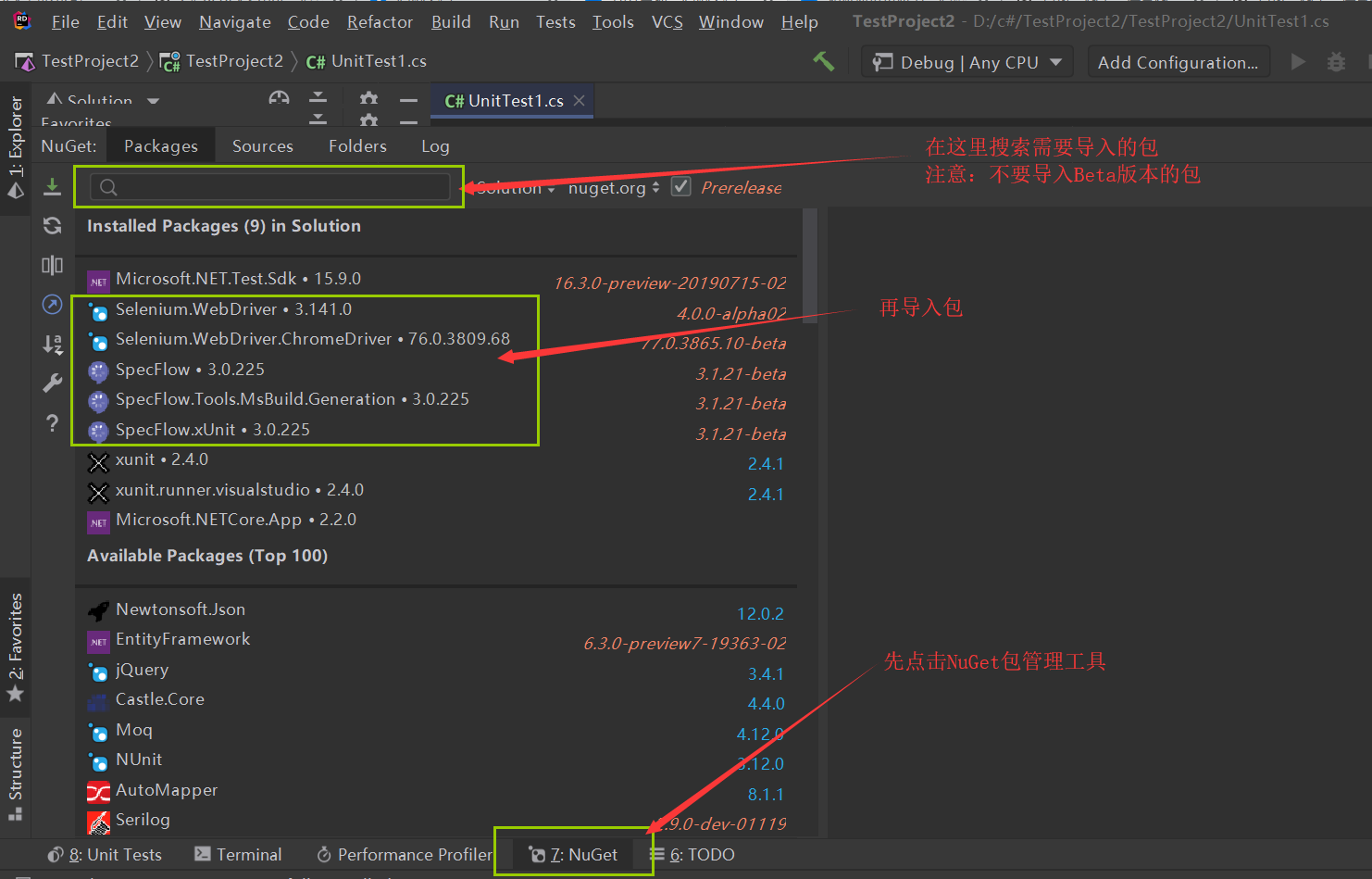Click the NuGet download/install icon

[x=52, y=187]
